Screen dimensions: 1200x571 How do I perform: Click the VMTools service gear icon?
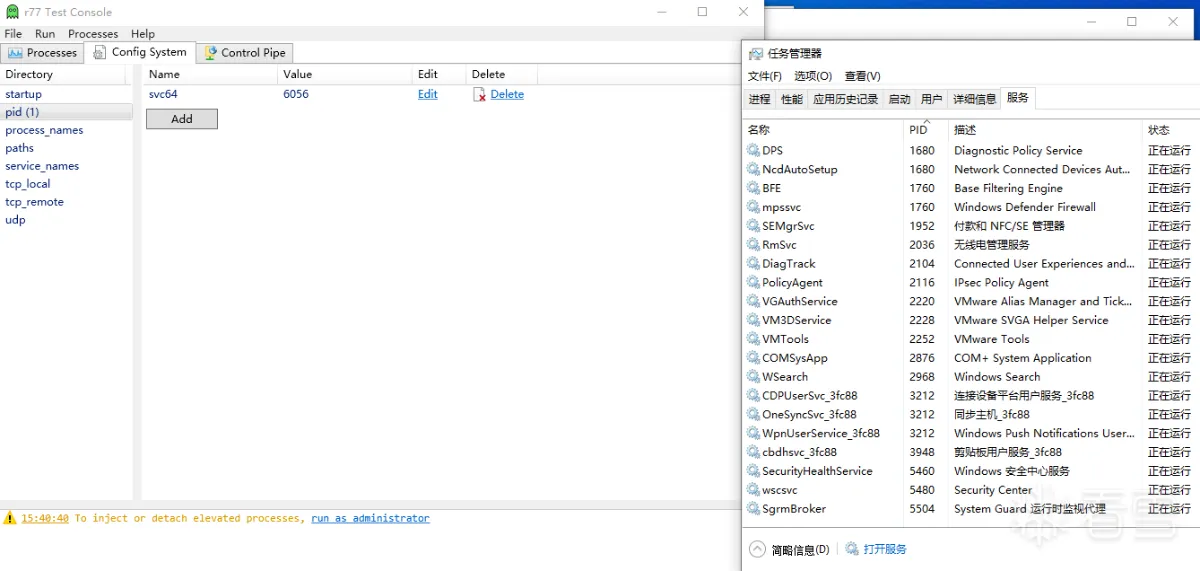(754, 339)
